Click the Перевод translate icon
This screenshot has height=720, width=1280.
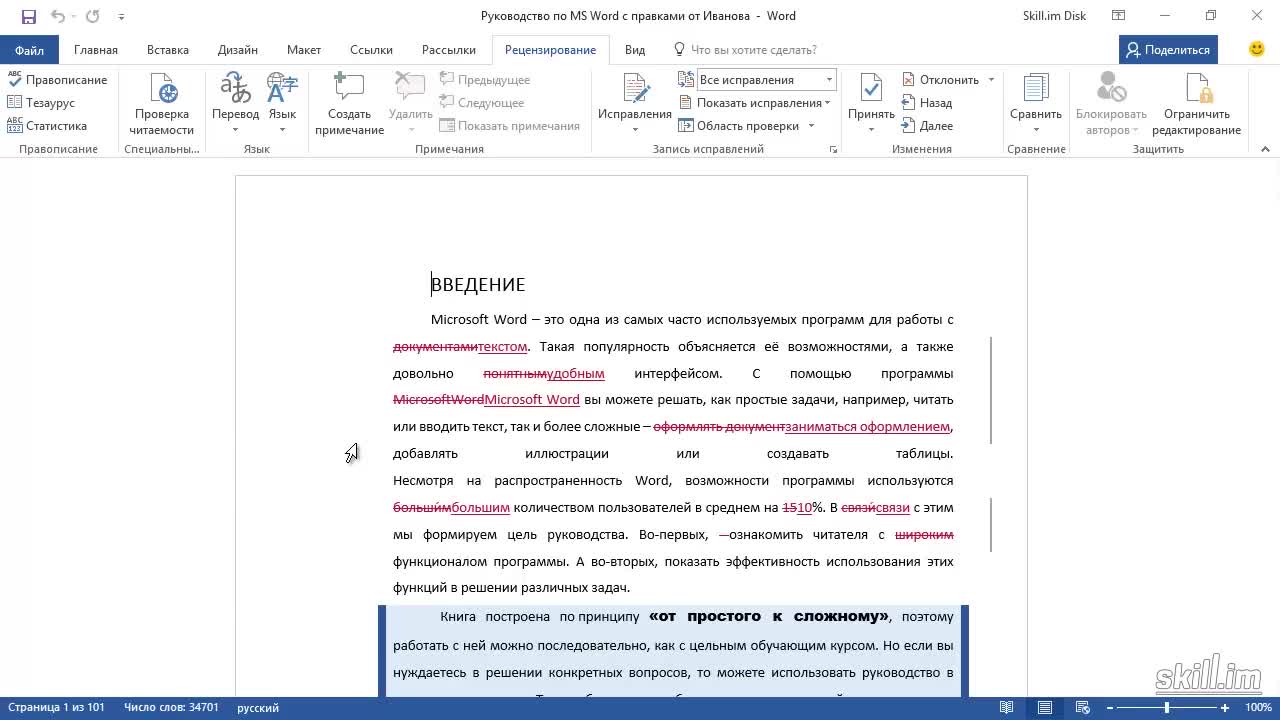(235, 88)
